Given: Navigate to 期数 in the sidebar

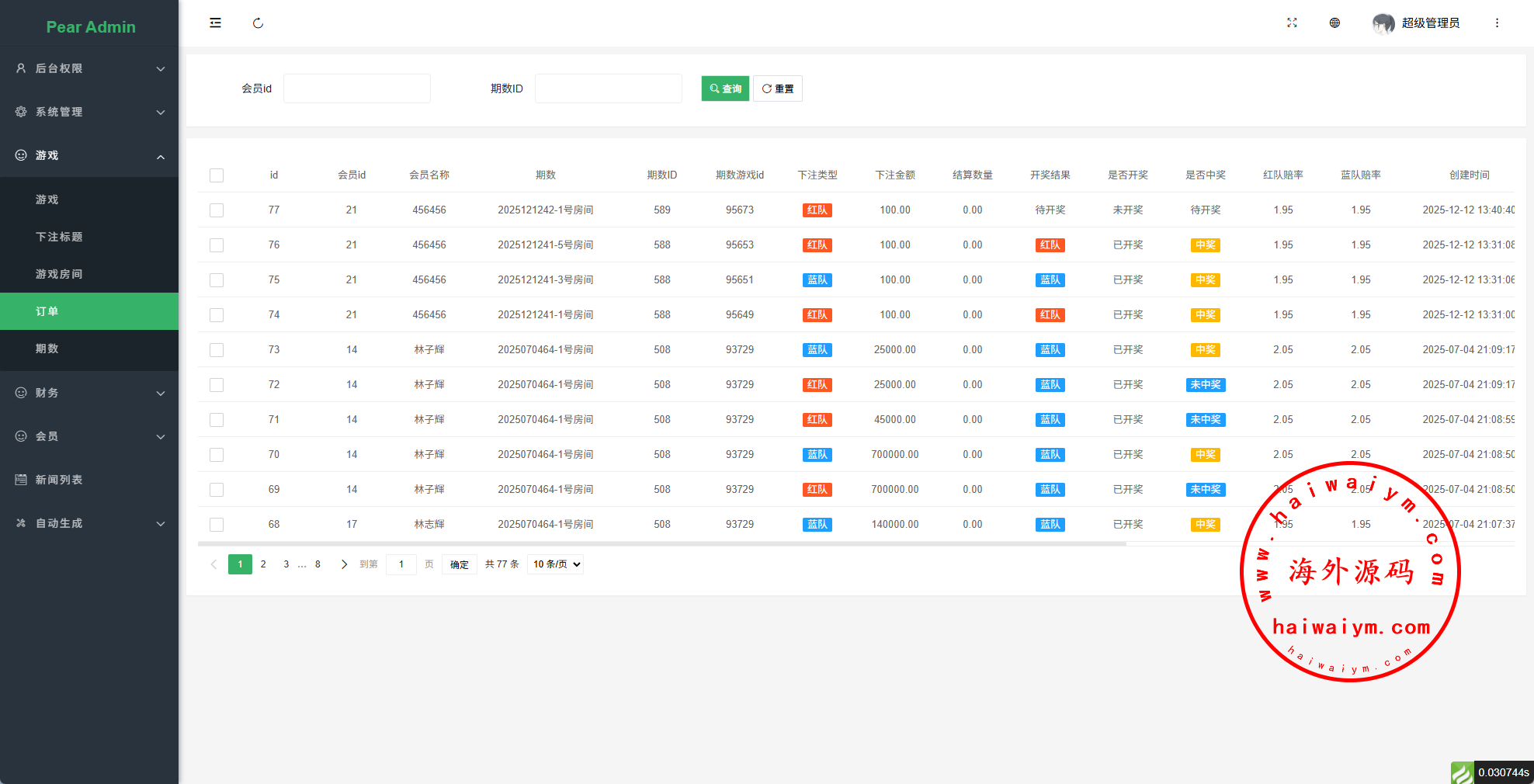Looking at the screenshot, I should [x=47, y=349].
